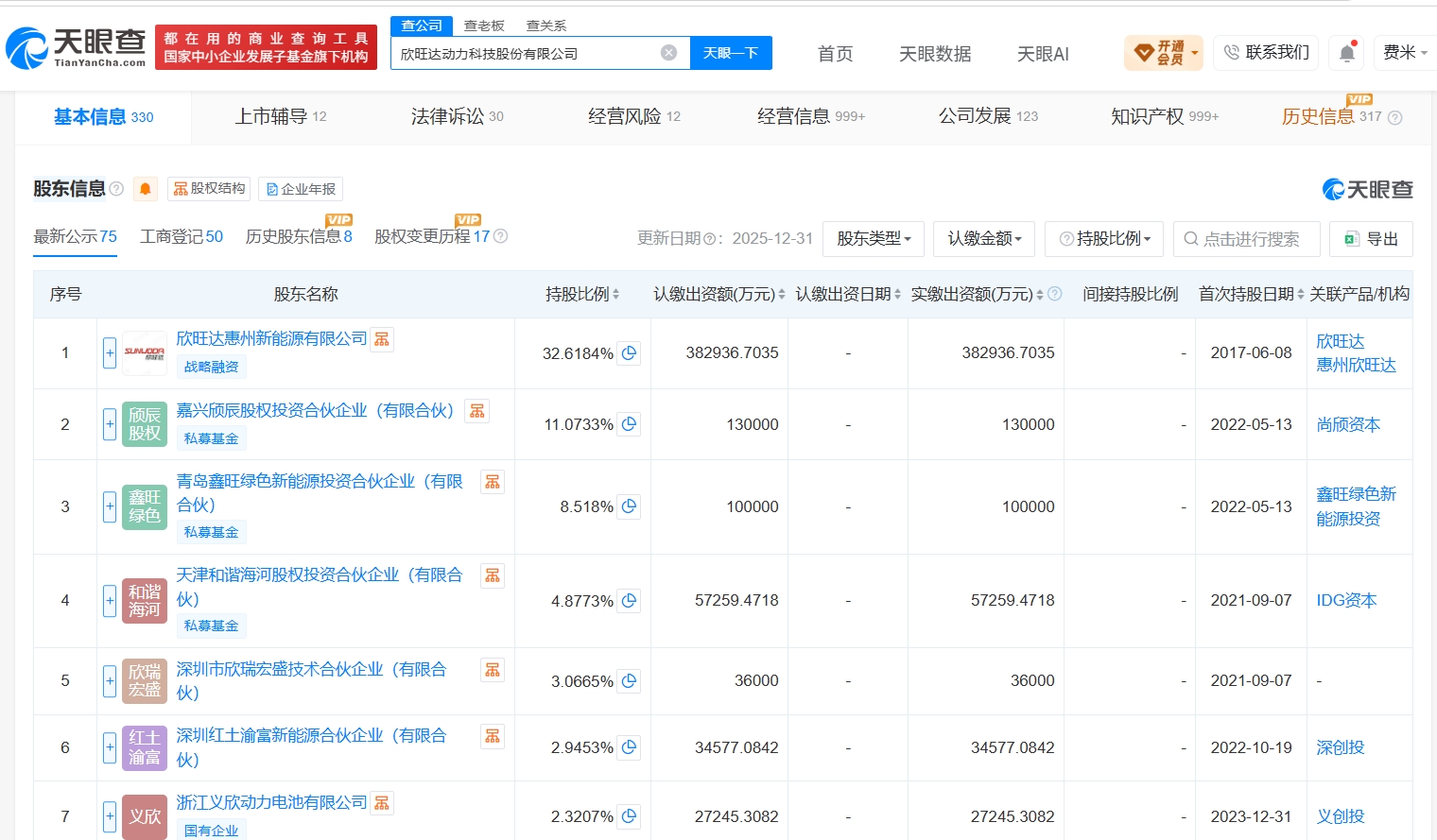Click the 颀辰股权 avatar thumbnail

pyautogui.click(x=145, y=424)
